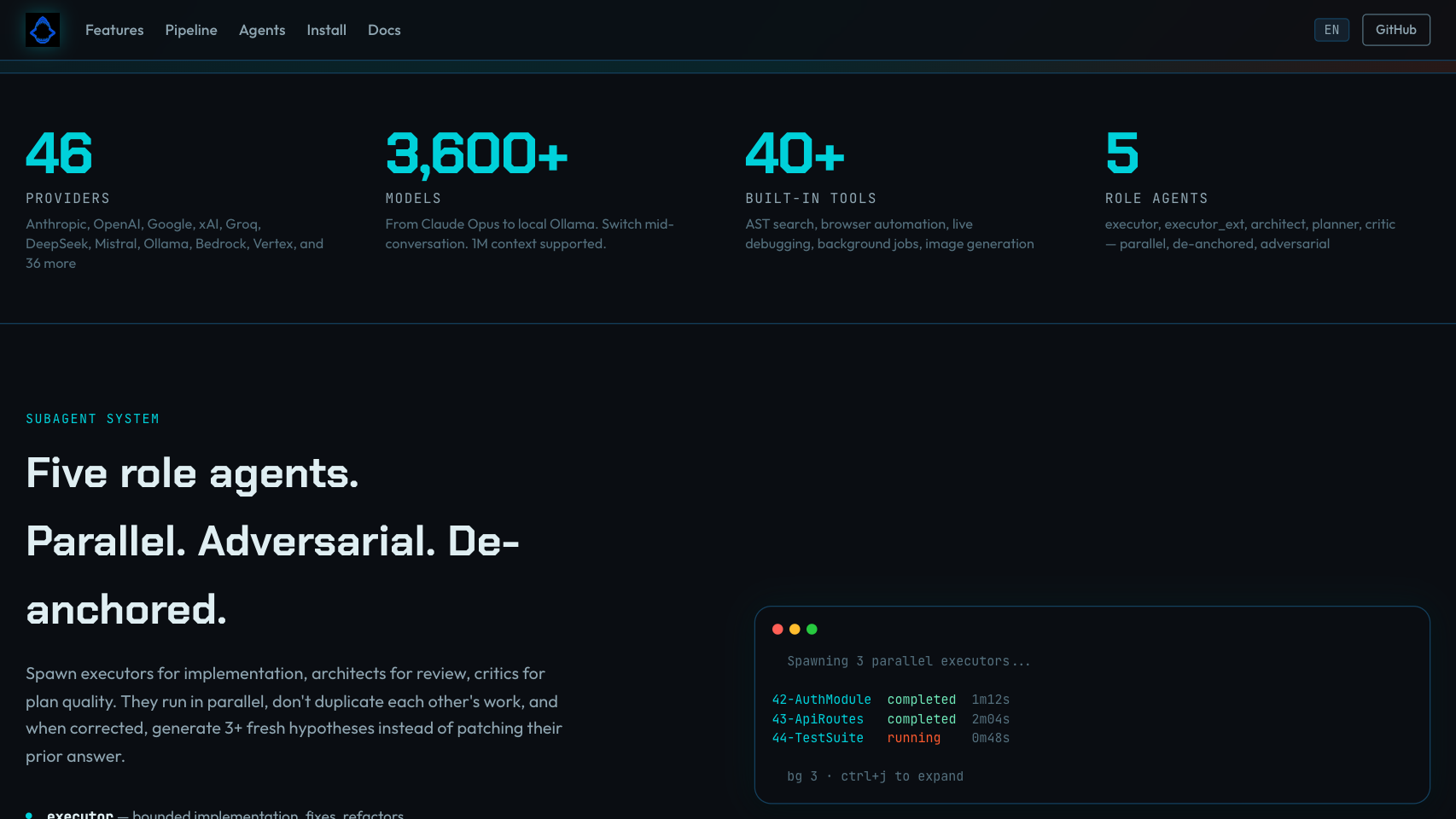Click the 'AST search, browser automation' description
1456x819 pixels.
pos(889,234)
